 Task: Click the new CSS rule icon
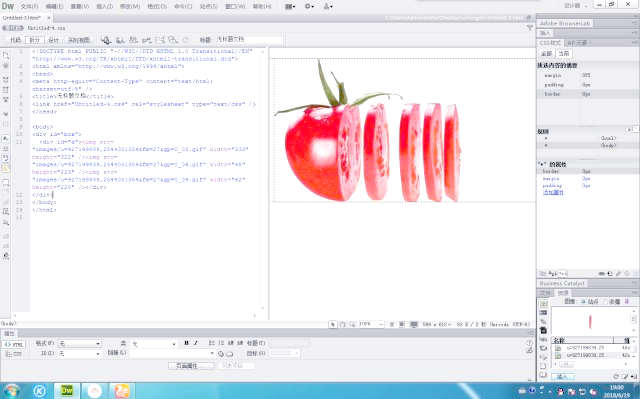pyautogui.click(x=610, y=274)
